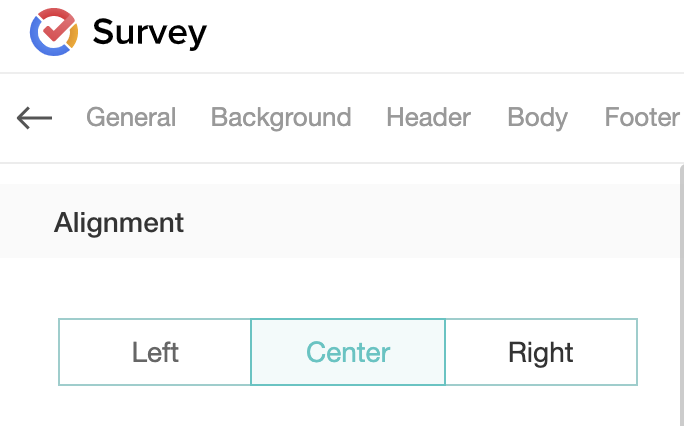View Body theme settings
Image resolution: width=684 pixels, height=426 pixels.
(537, 118)
